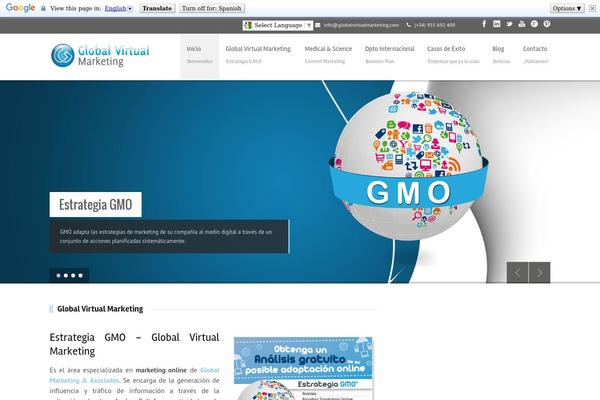Go to previous slide arrow

tap(517, 273)
